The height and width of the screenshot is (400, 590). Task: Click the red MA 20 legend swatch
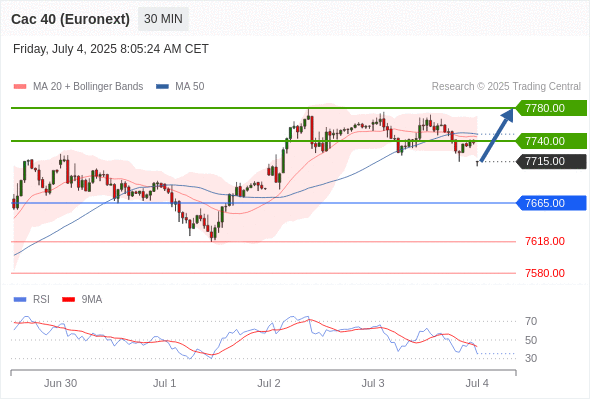(20, 87)
